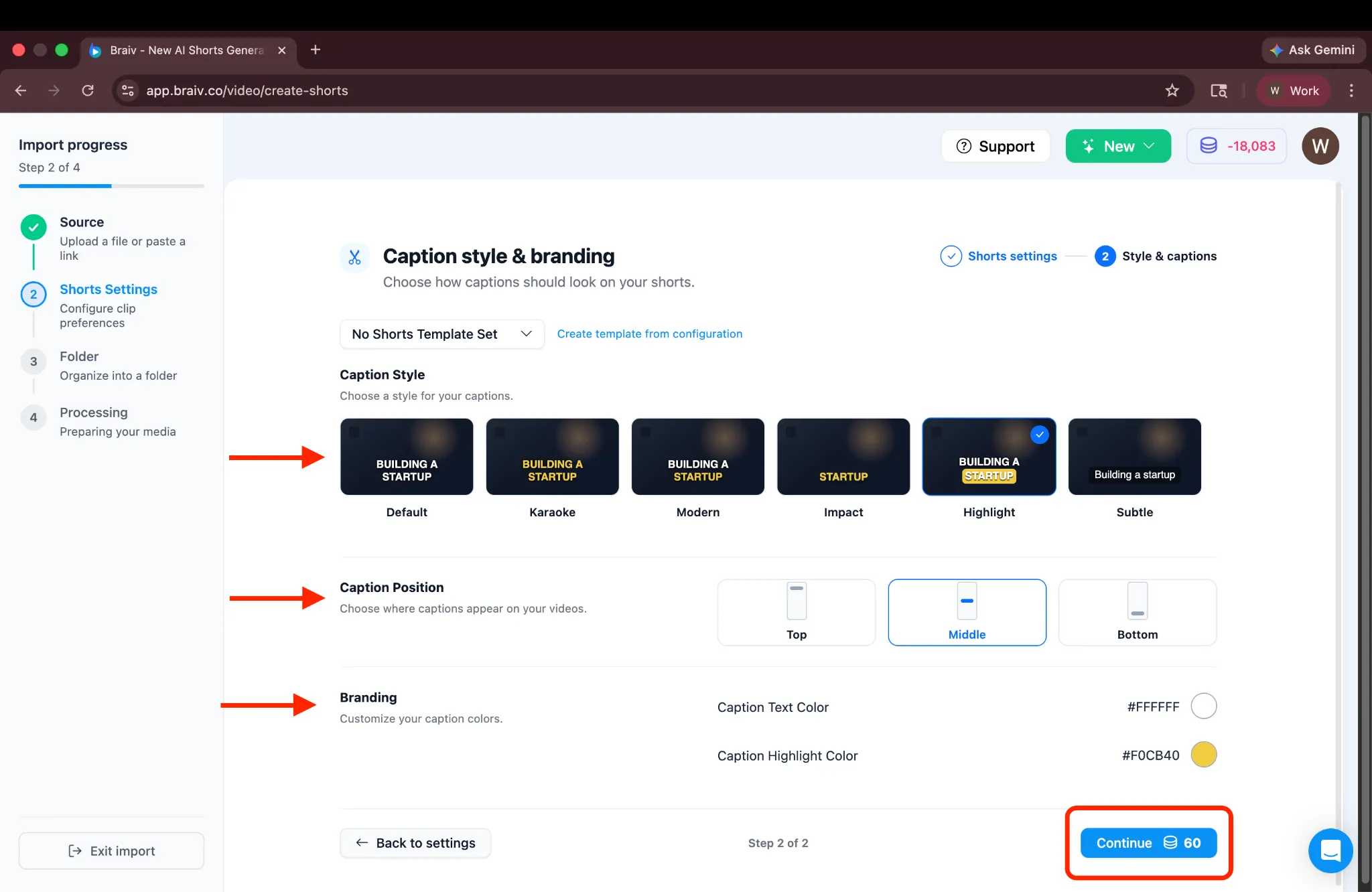Set caption position to Middle

967,612
